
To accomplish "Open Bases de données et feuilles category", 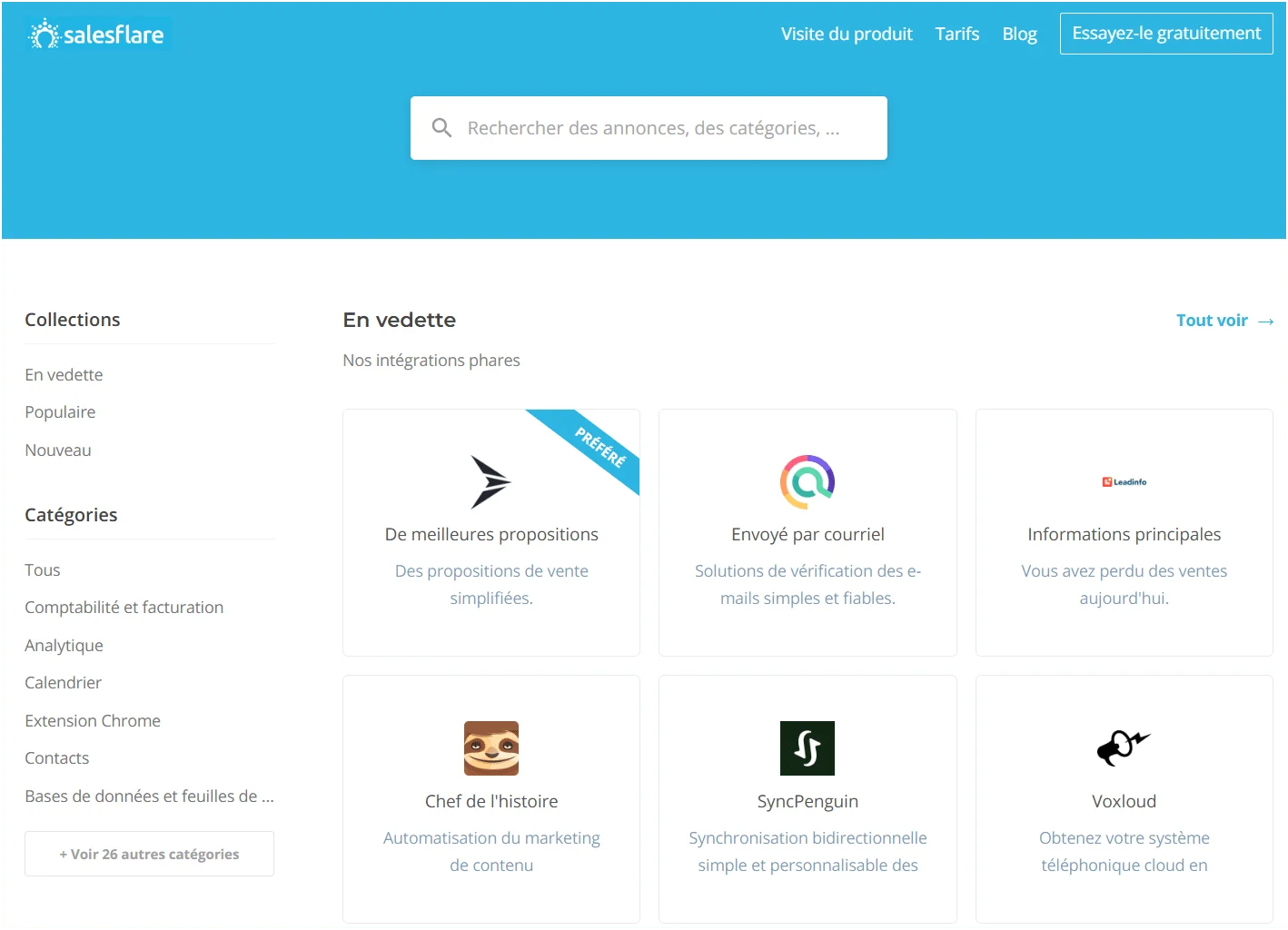I will coord(149,796).
